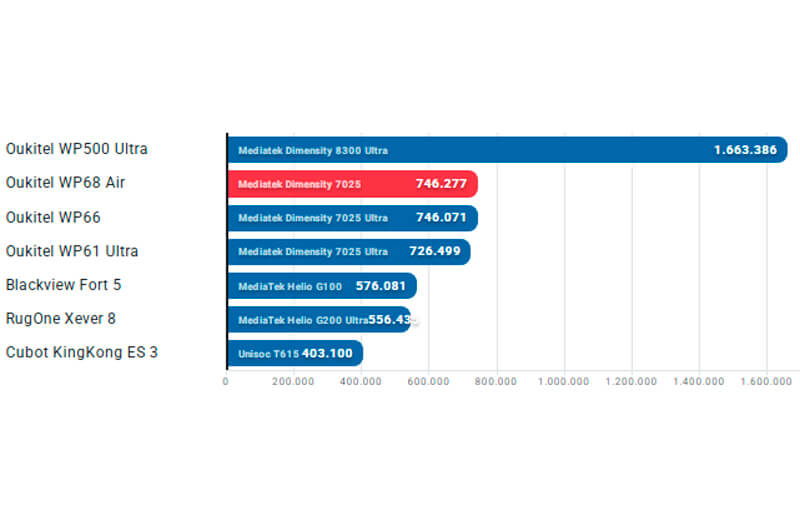The image size is (800, 520).
Task: Click the Mediatek Dimensity 8300 Ultra bar
Action: click(508, 150)
